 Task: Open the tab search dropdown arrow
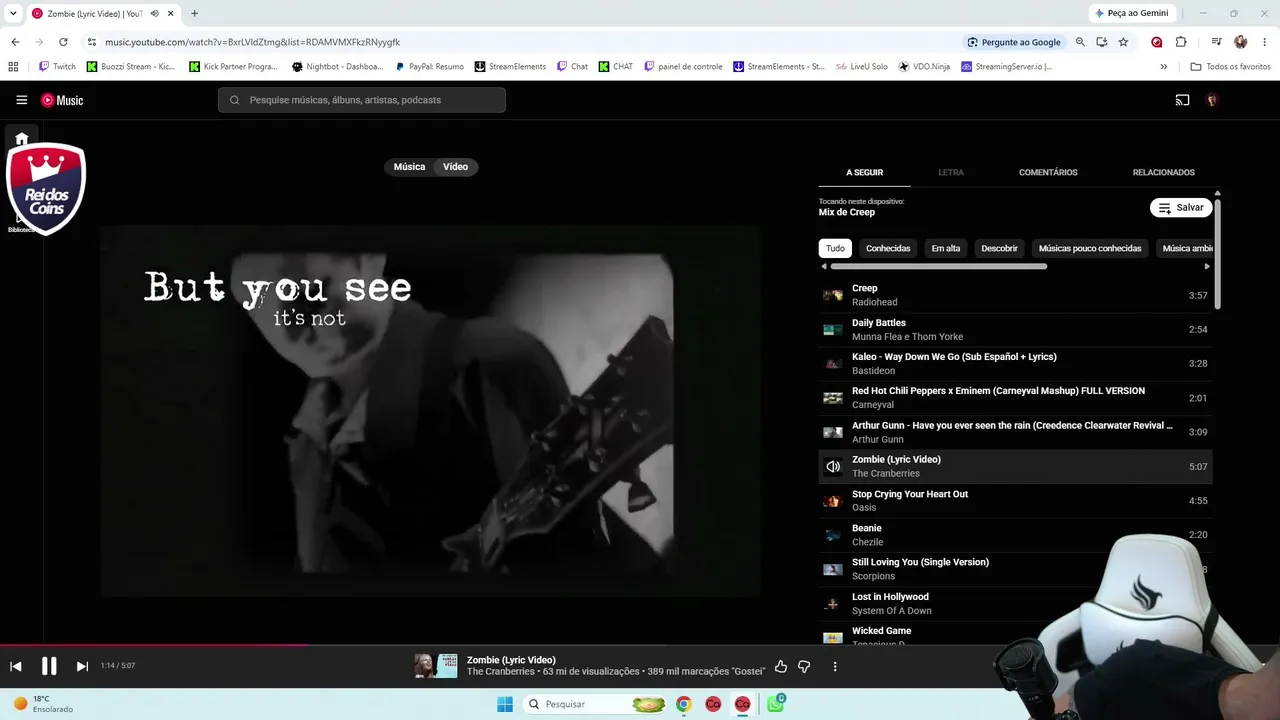(13, 14)
